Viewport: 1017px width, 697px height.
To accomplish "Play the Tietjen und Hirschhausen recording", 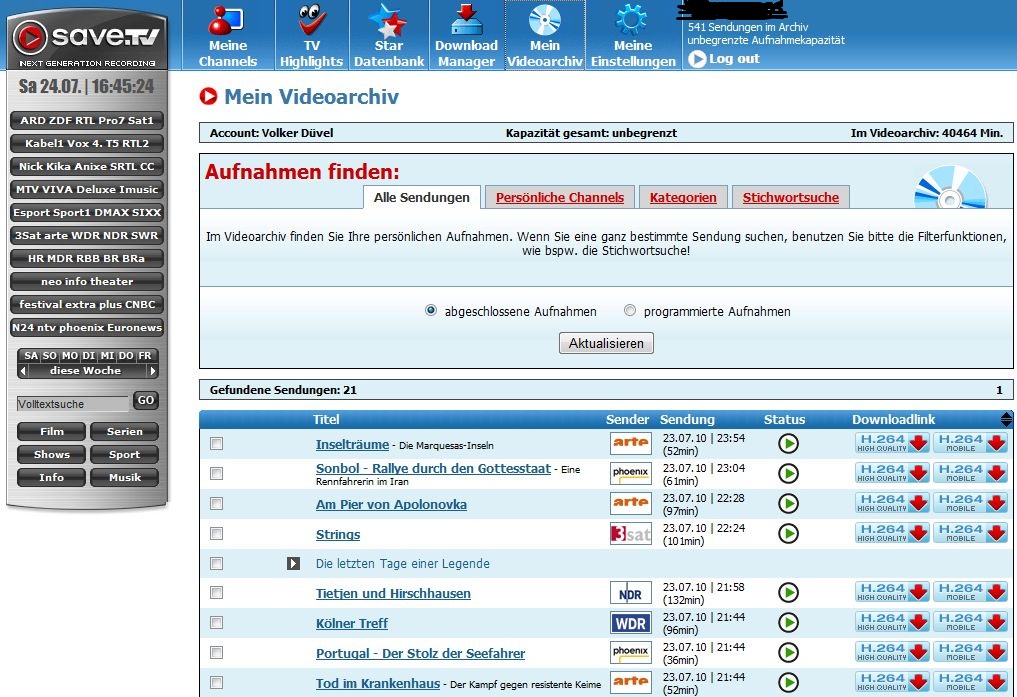I will click(788, 593).
